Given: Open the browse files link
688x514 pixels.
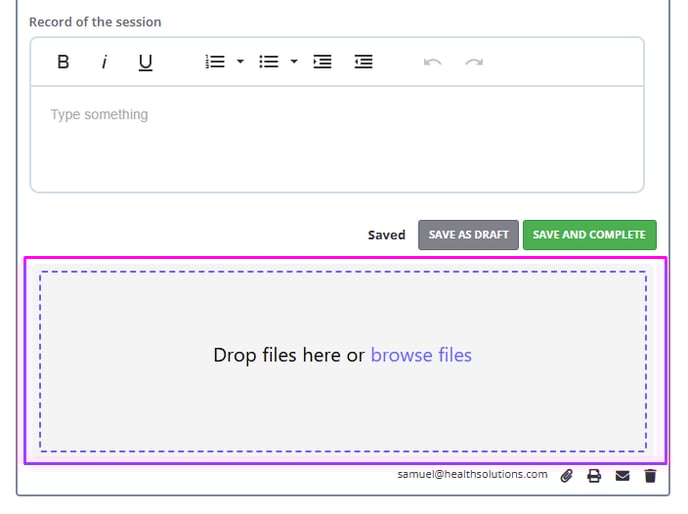Looking at the screenshot, I should click(421, 355).
